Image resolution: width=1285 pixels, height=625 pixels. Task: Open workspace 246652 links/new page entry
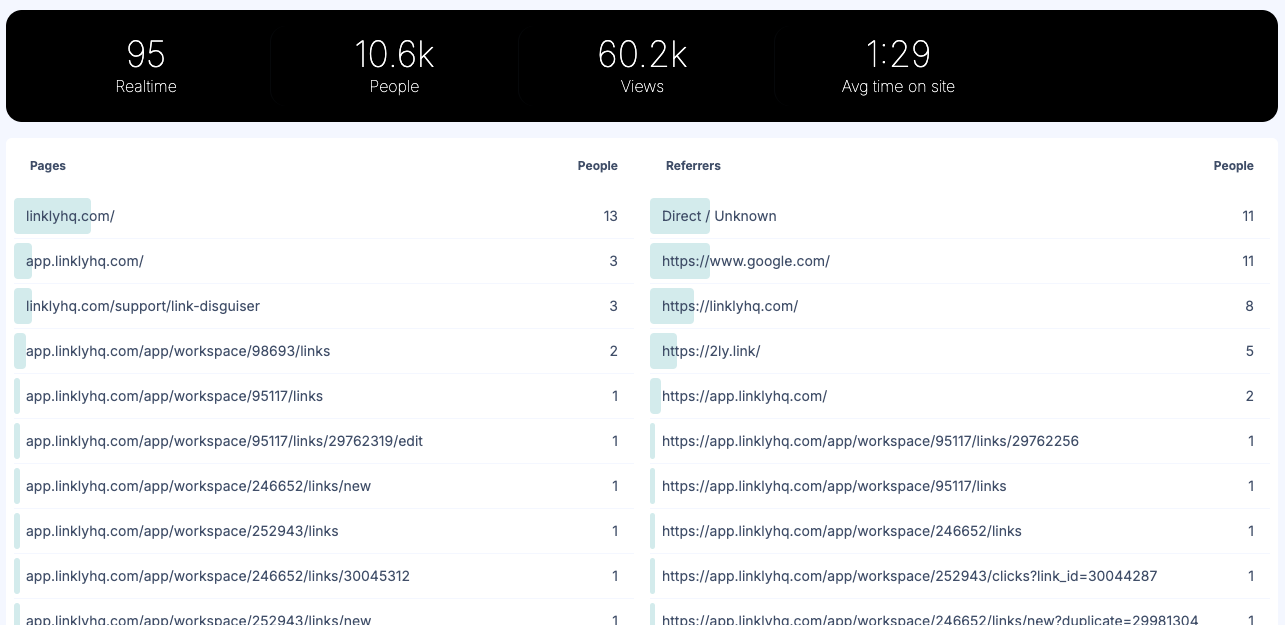coord(196,486)
